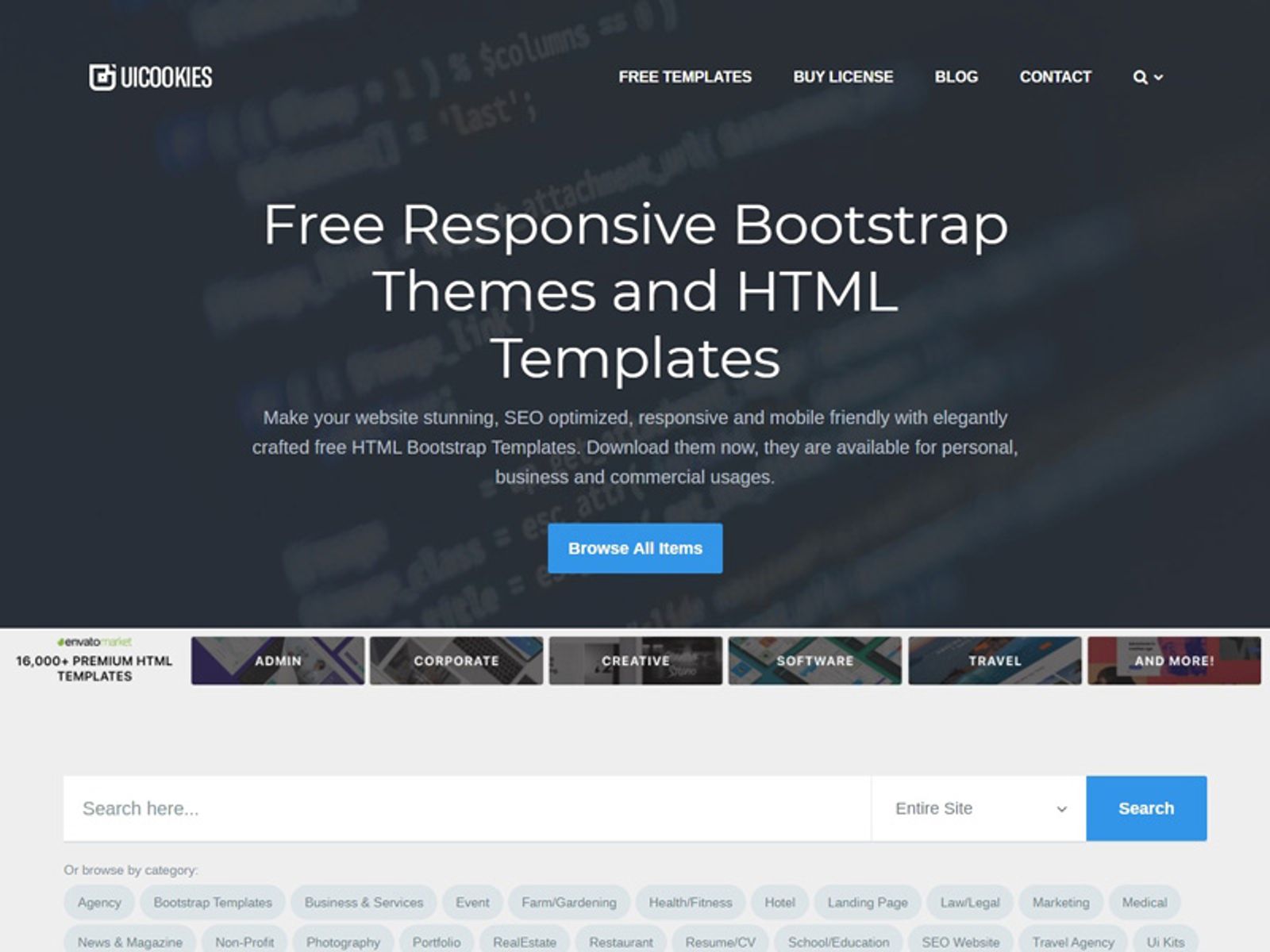This screenshot has width=1270, height=952.
Task: Select the Ui Kits category tag
Action: [1165, 941]
